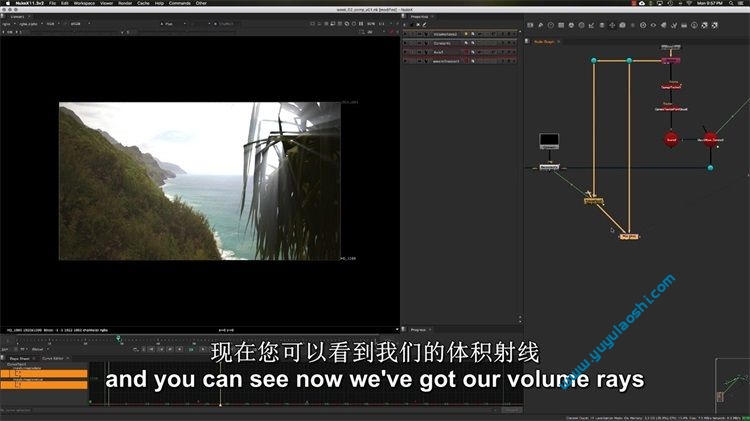This screenshot has height=421, width=750.
Task: Select the Properties panel tab
Action: pyautogui.click(x=419, y=17)
